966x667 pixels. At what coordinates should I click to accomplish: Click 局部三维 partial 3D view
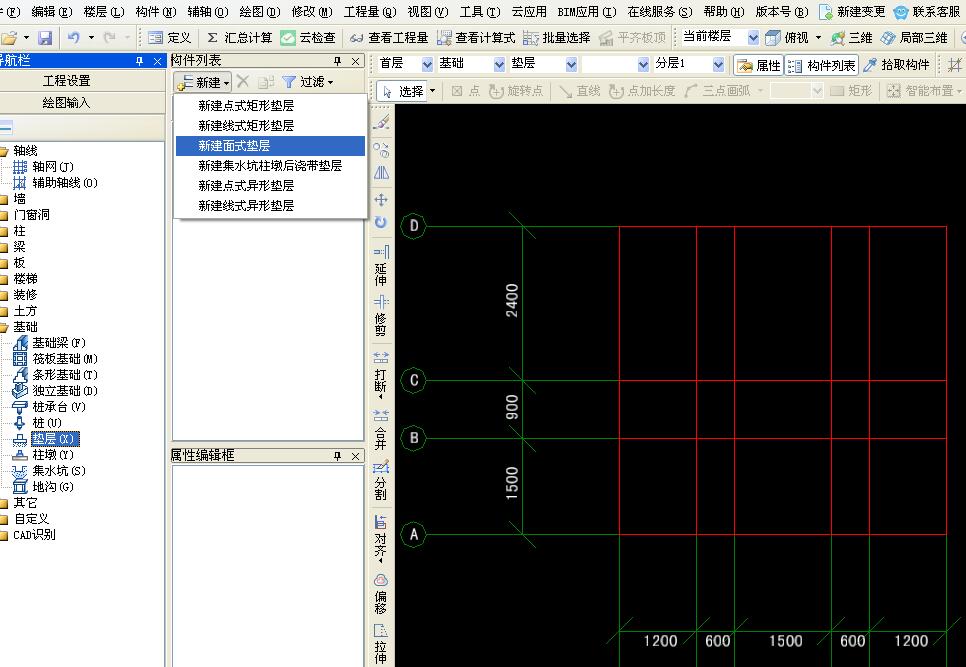914,38
